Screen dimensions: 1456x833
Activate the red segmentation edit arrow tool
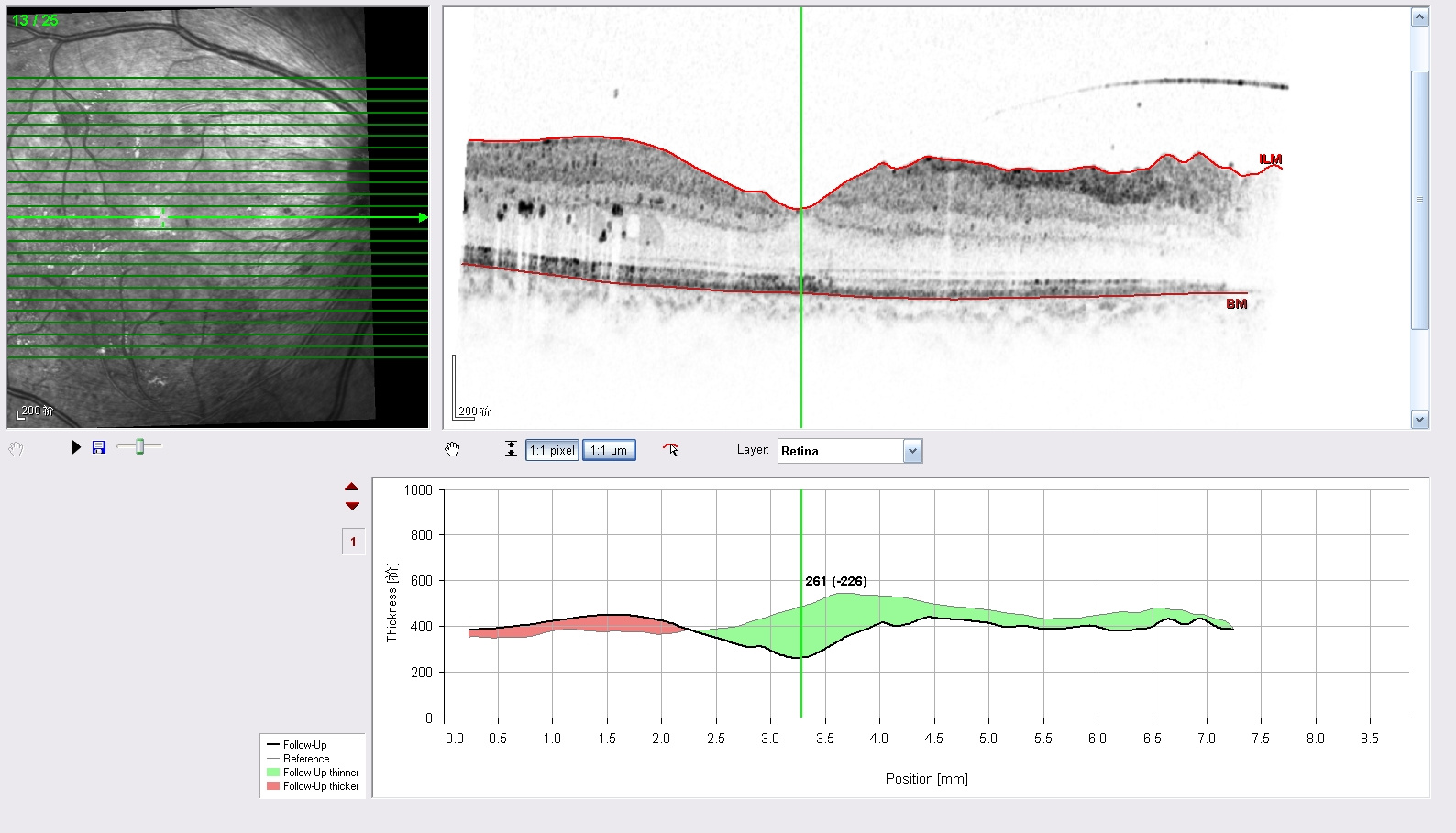point(671,449)
